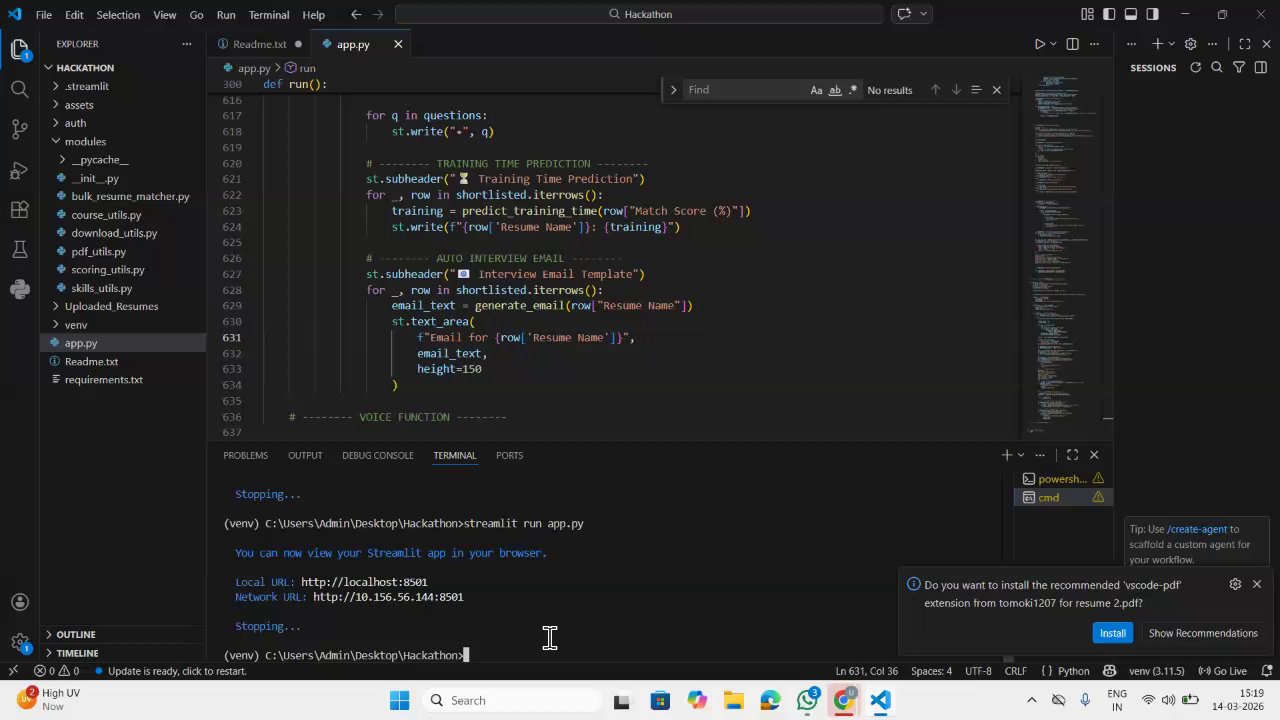Image resolution: width=1280 pixels, height=720 pixels.
Task: Open the Extensions view
Action: click(x=19, y=209)
